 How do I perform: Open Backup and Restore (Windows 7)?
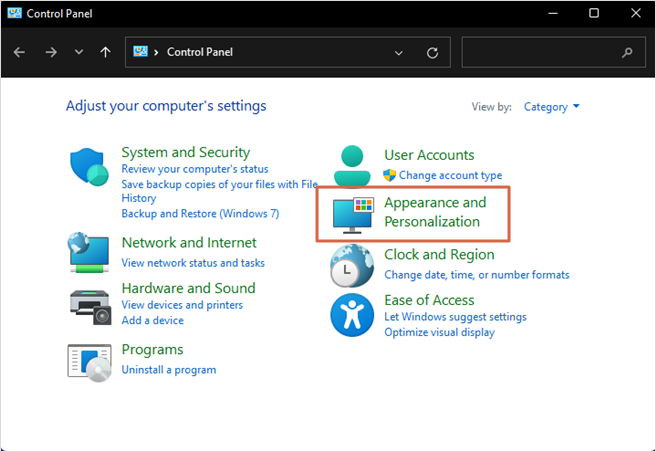[x=200, y=213]
